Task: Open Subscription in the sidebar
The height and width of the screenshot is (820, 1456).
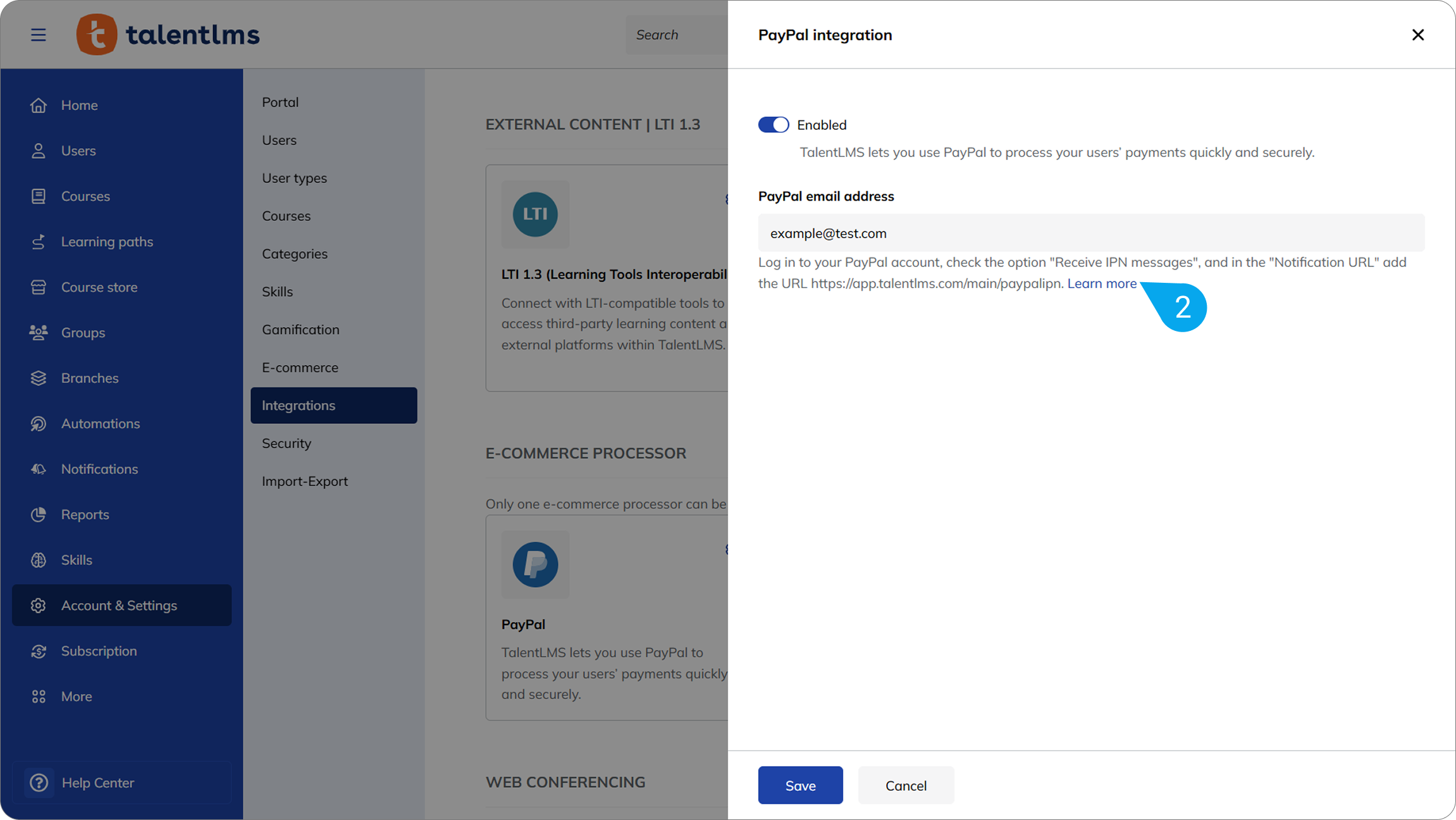Action: coord(99,651)
